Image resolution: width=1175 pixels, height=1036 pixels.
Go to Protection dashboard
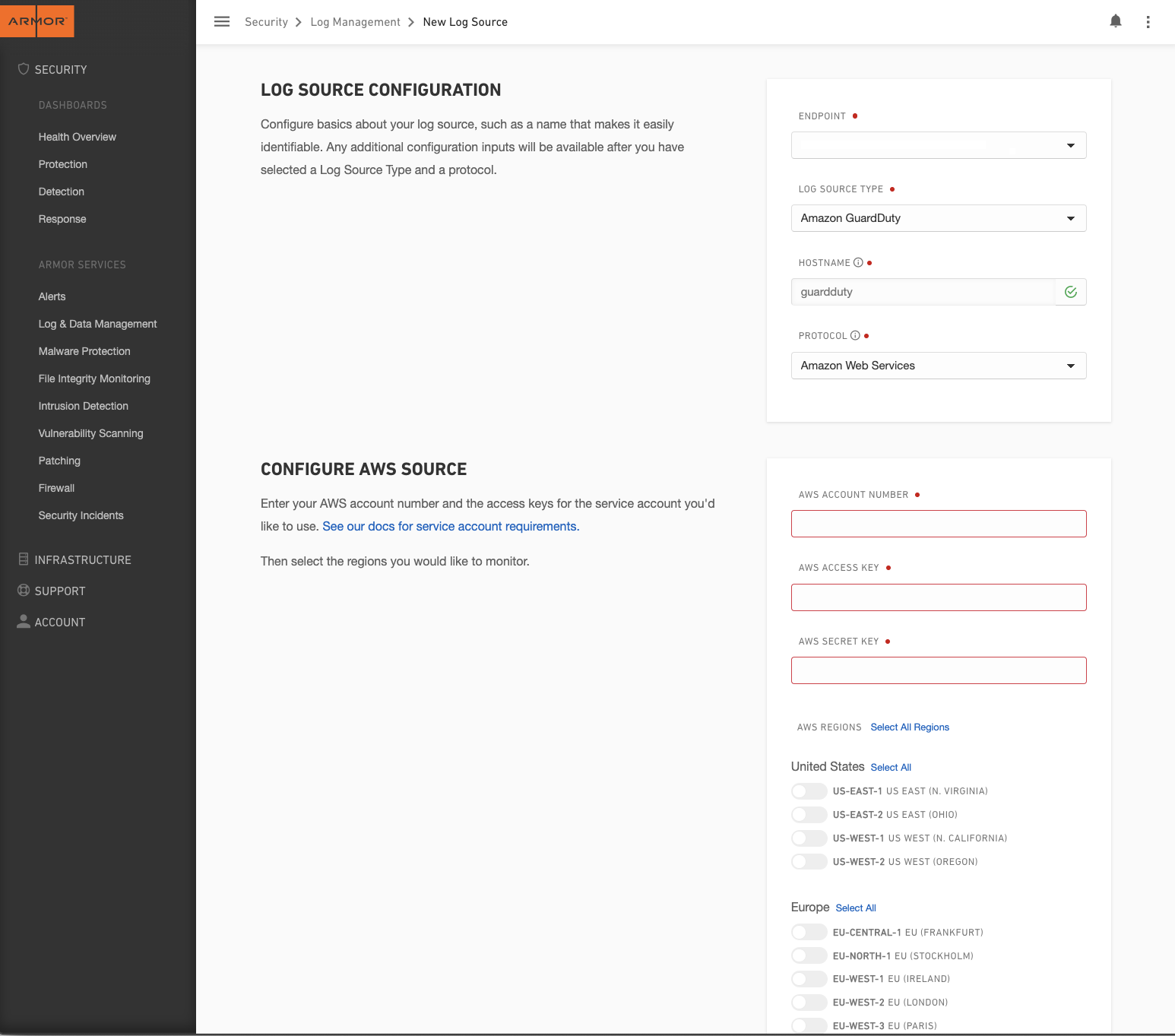[x=63, y=164]
